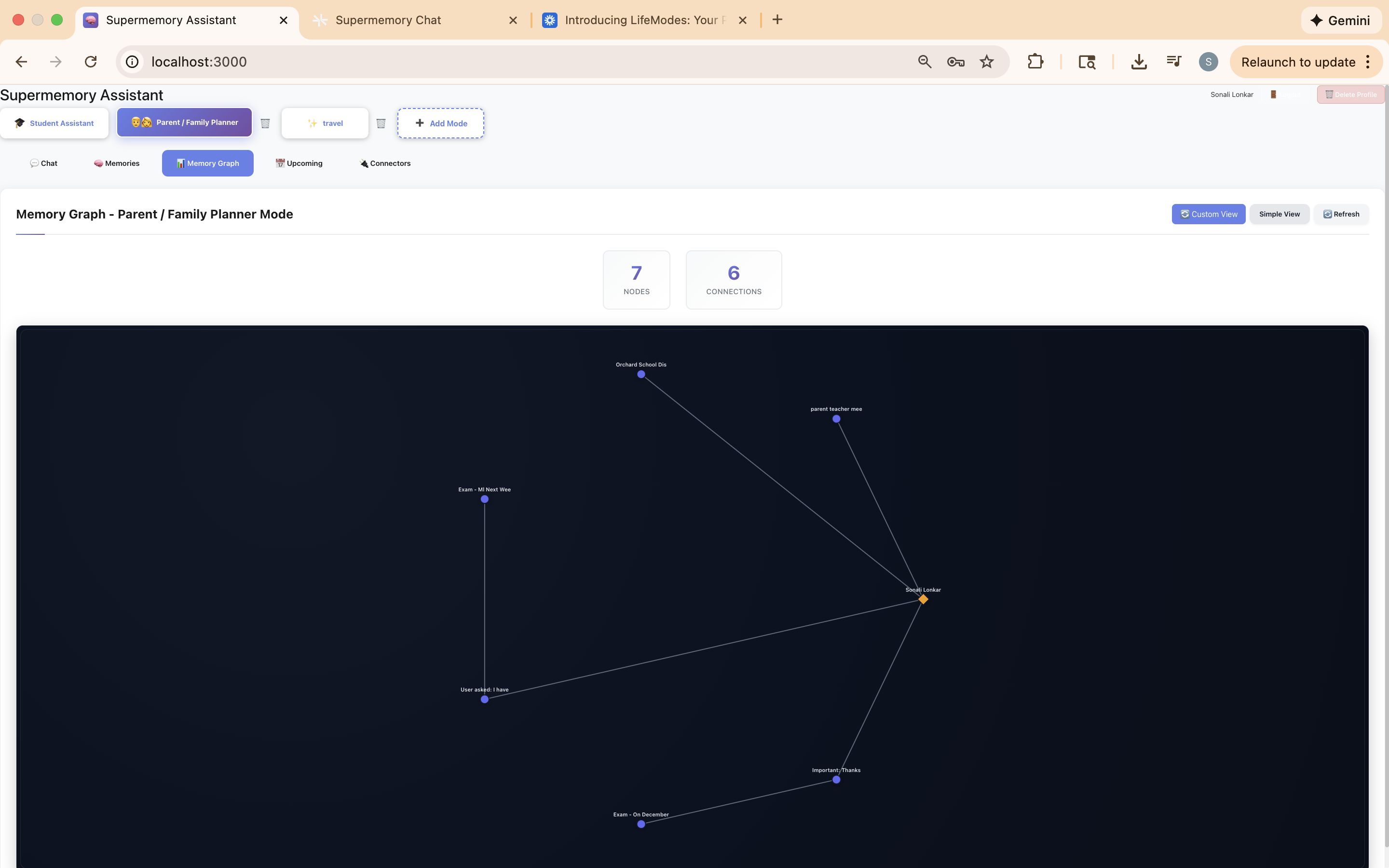Open the S profile avatar menu
The height and width of the screenshot is (868, 1389).
[1208, 61]
